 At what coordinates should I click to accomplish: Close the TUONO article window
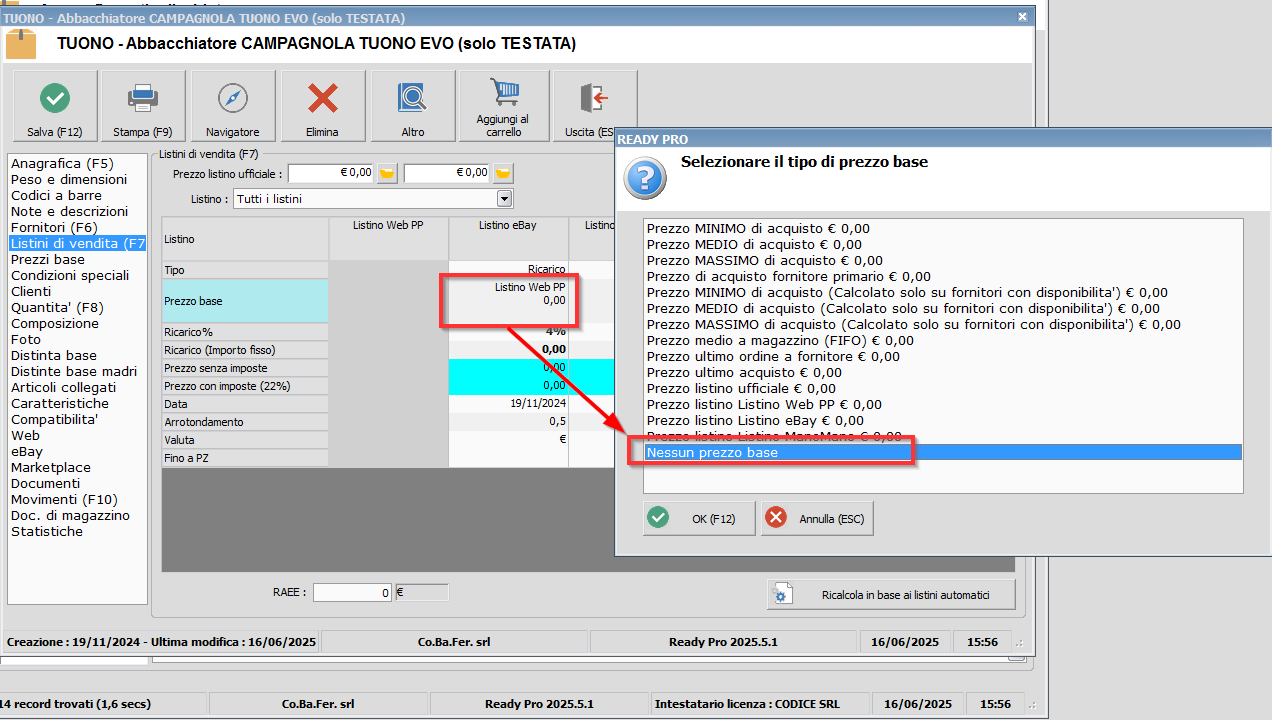click(1022, 16)
